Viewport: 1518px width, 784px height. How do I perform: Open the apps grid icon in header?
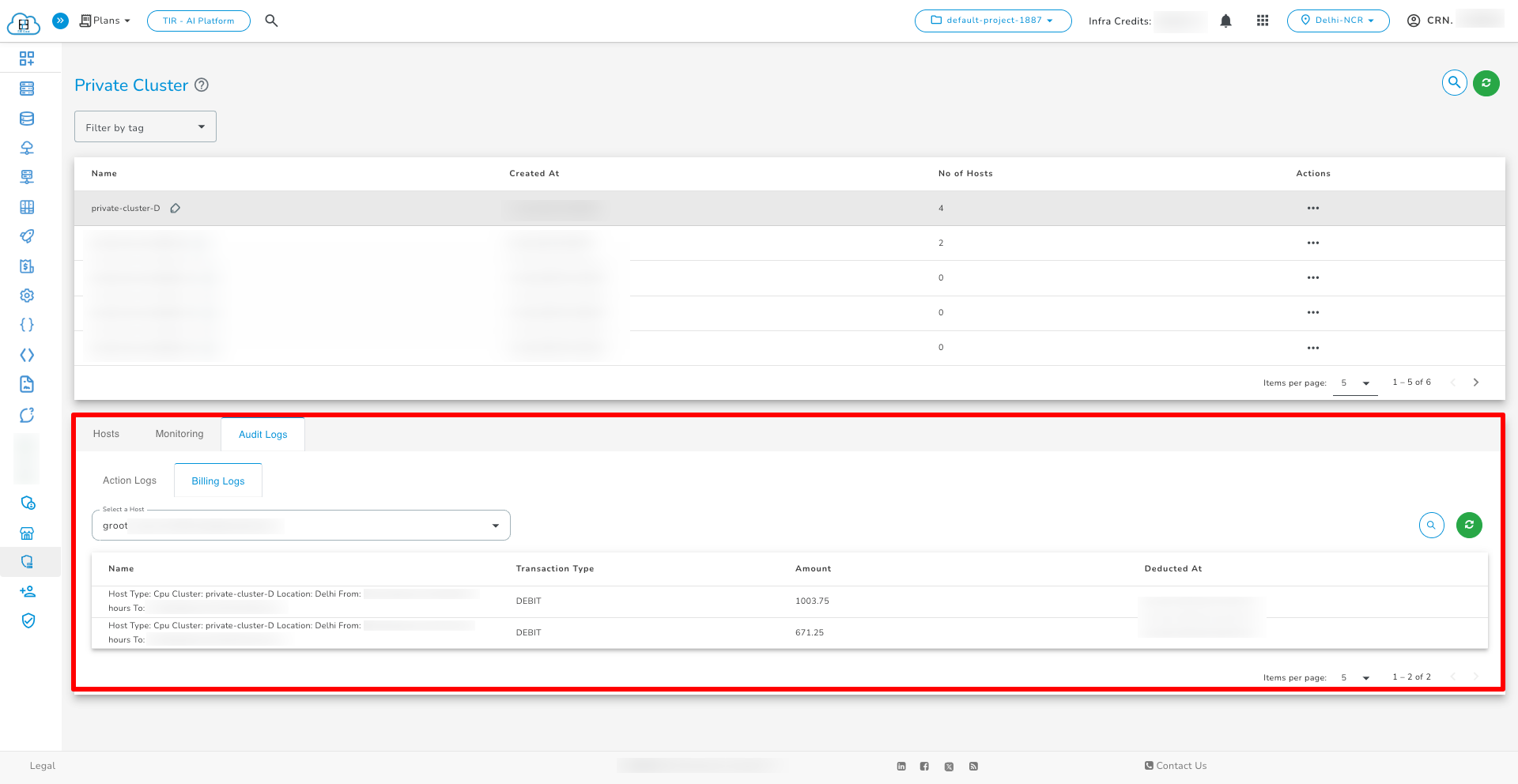(x=1262, y=21)
